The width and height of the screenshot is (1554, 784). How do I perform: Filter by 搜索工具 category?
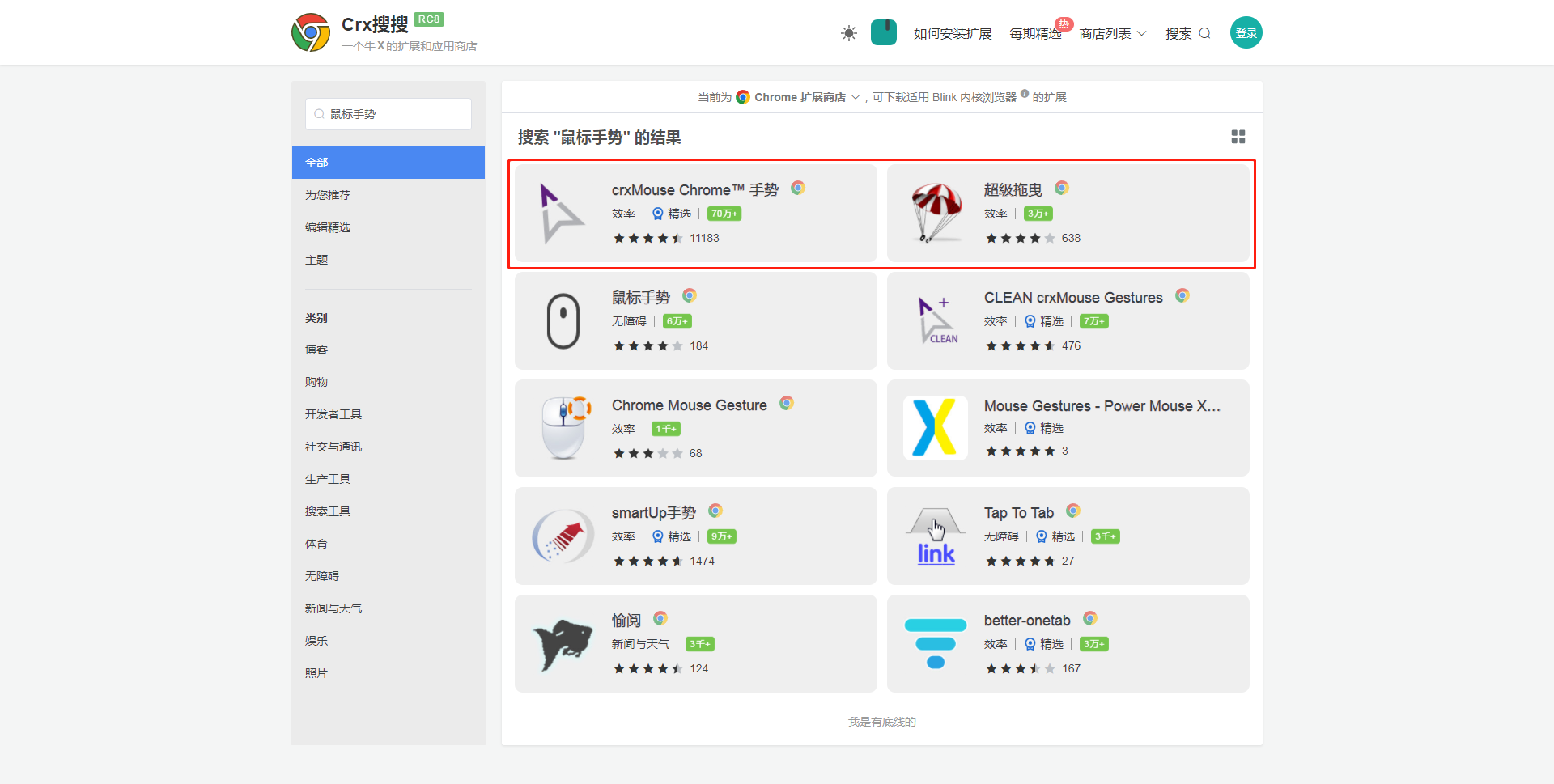(328, 511)
